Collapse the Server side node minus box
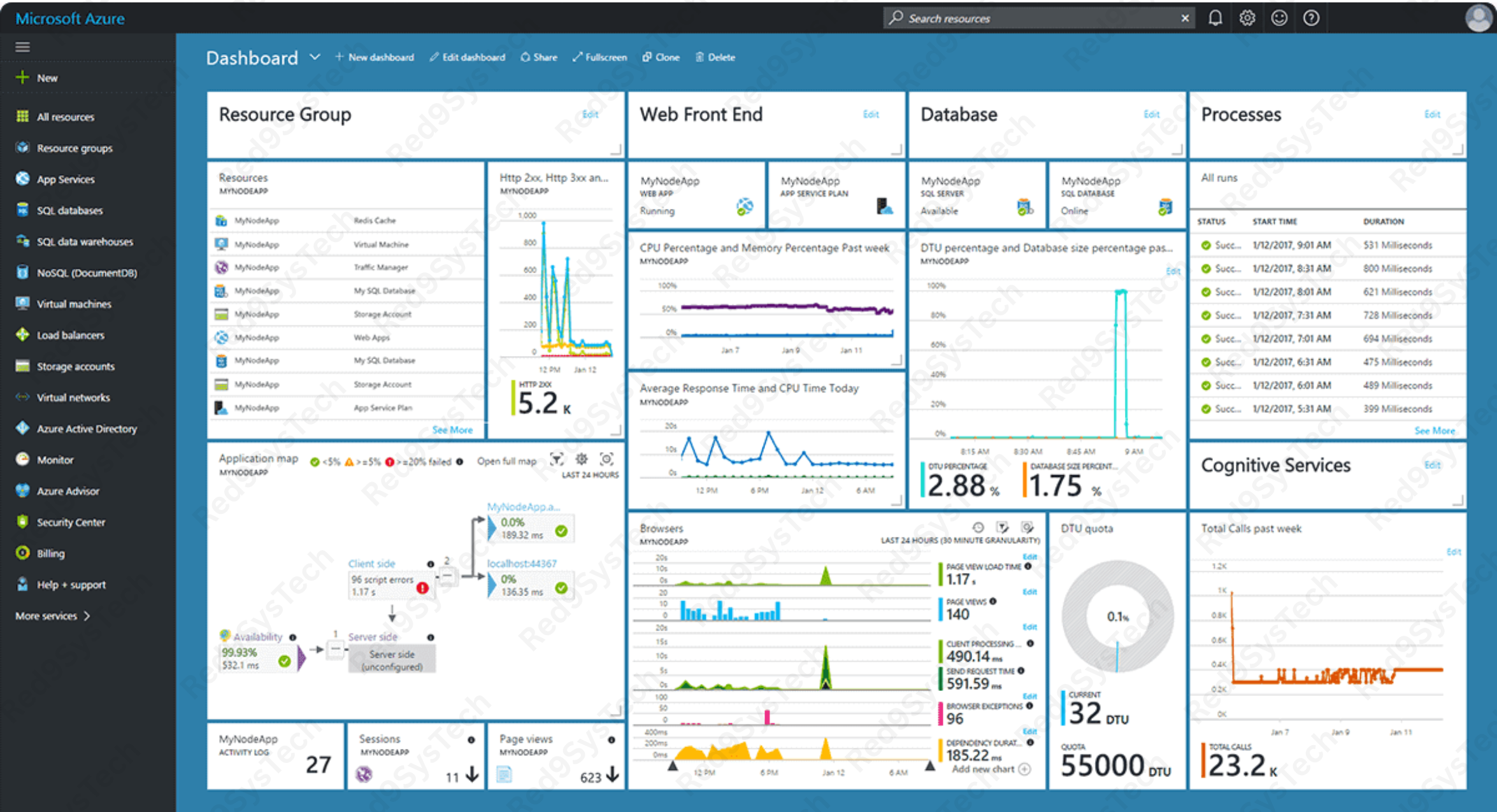 click(x=336, y=650)
